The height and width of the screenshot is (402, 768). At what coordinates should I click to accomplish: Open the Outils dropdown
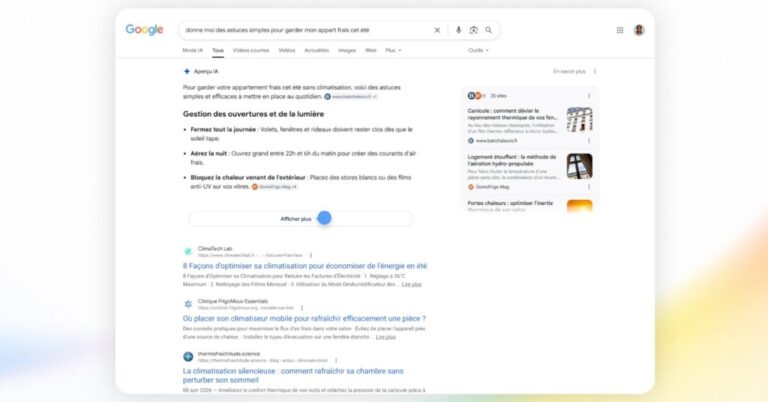coord(478,50)
